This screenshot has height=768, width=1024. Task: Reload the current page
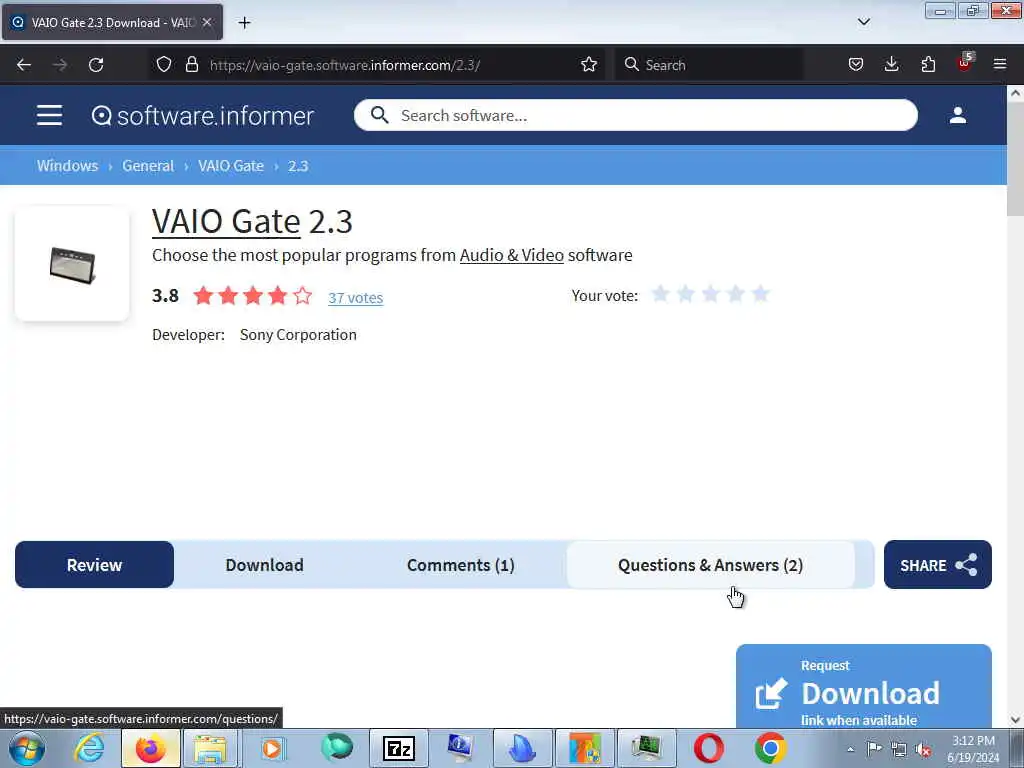point(96,65)
